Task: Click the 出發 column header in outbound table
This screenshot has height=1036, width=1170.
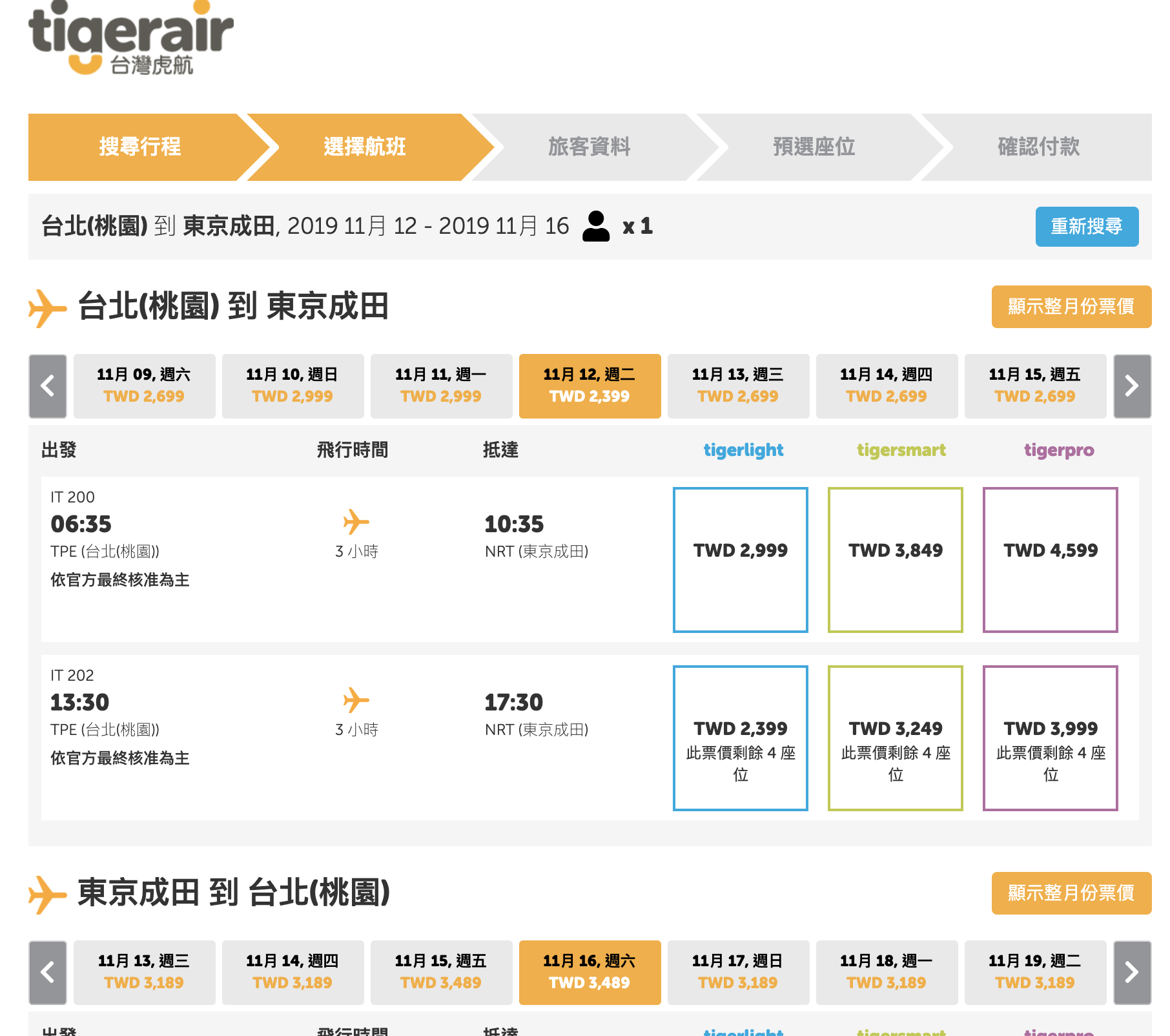Action: [59, 450]
